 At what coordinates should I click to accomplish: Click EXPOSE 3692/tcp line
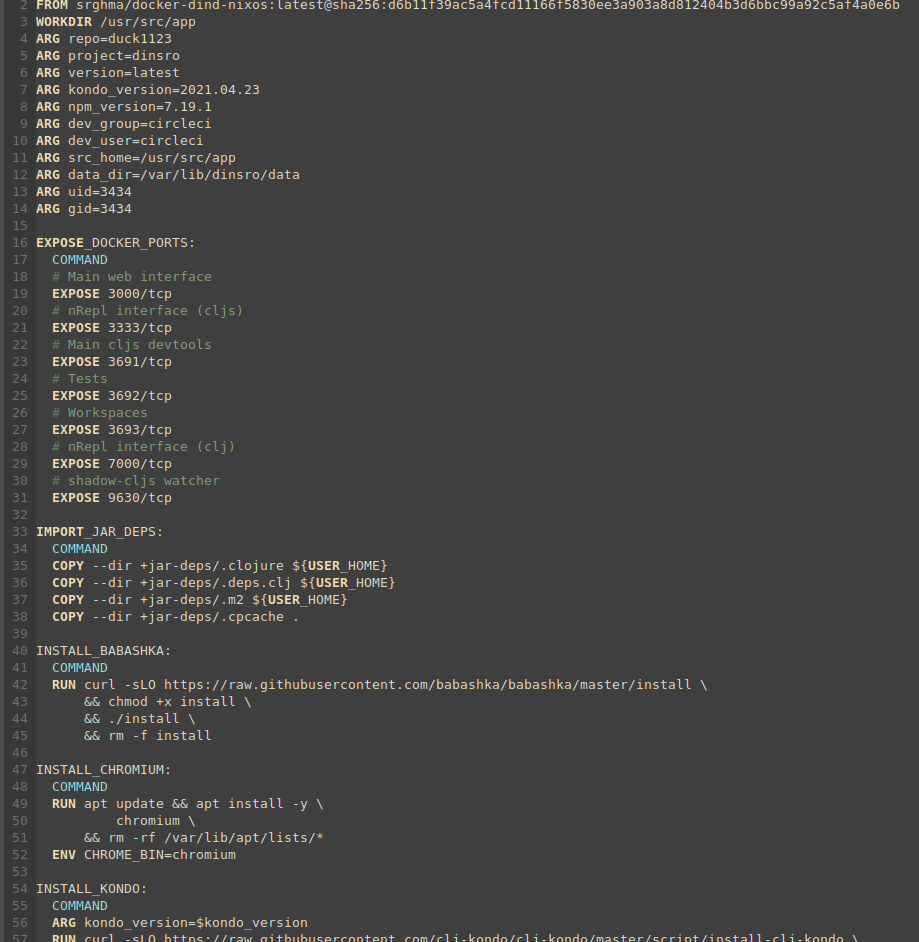(112, 396)
